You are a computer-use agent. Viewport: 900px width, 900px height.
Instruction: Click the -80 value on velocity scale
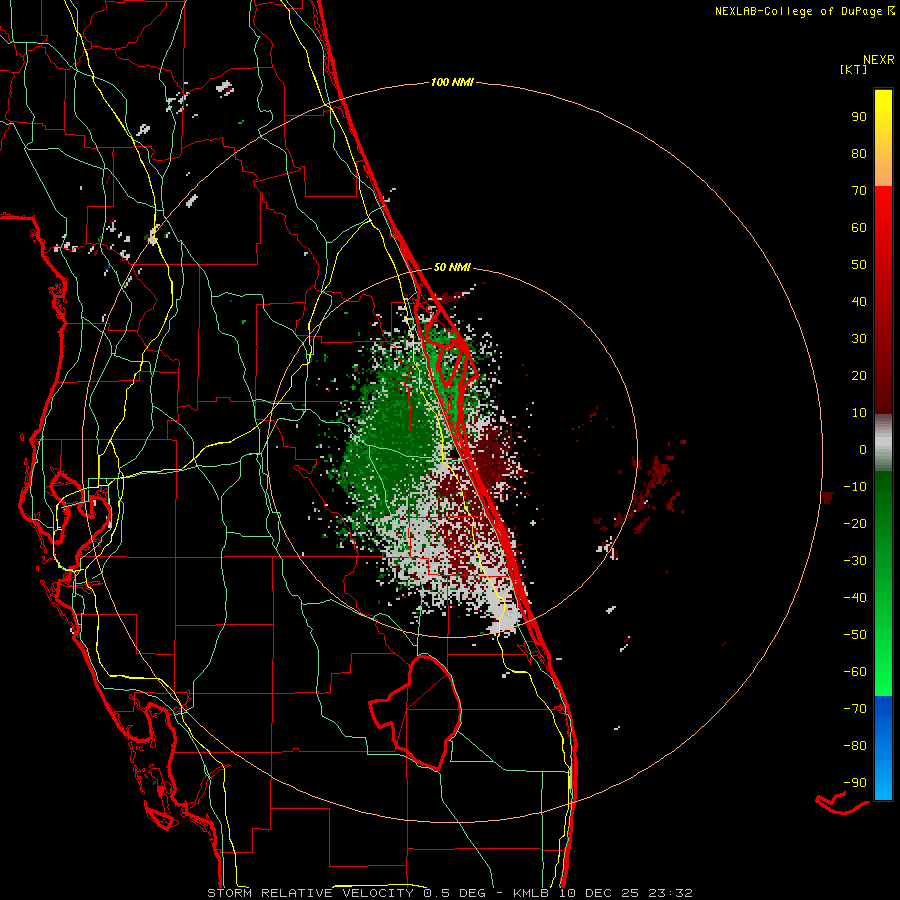pyautogui.click(x=855, y=746)
